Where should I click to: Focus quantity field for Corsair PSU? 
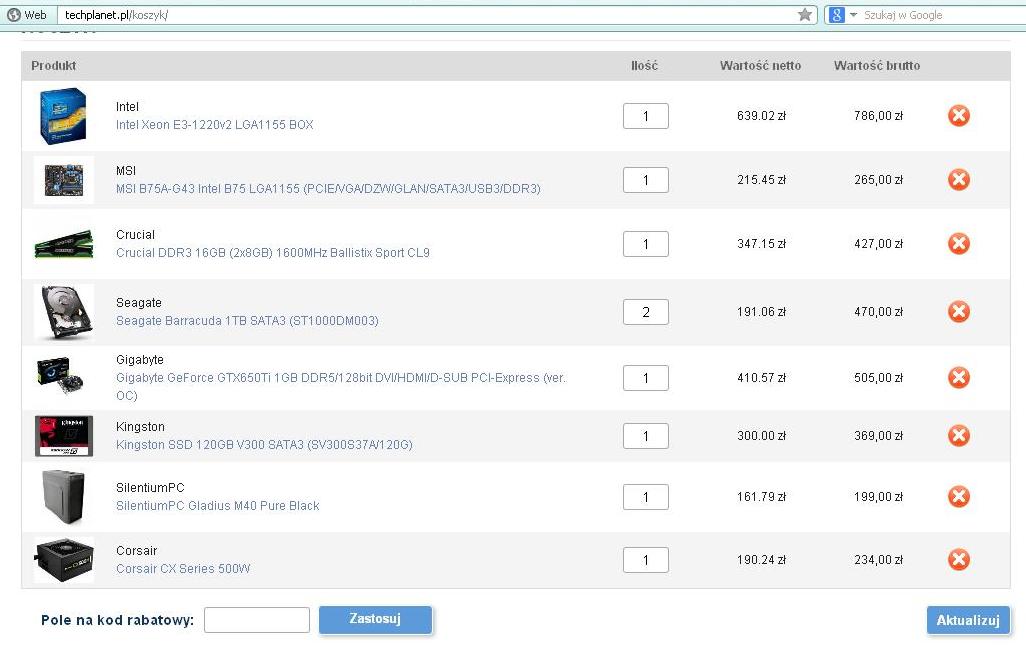(646, 560)
